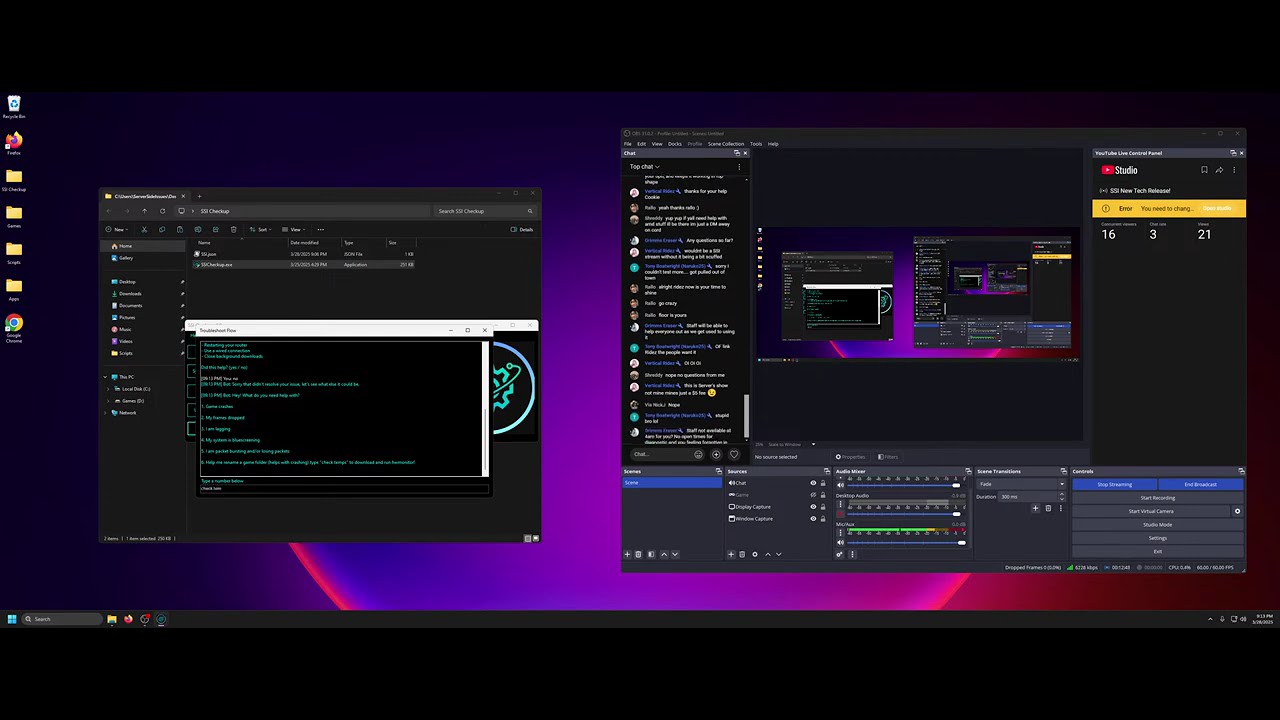Click Start Virtual Camera button

pos(1151,511)
